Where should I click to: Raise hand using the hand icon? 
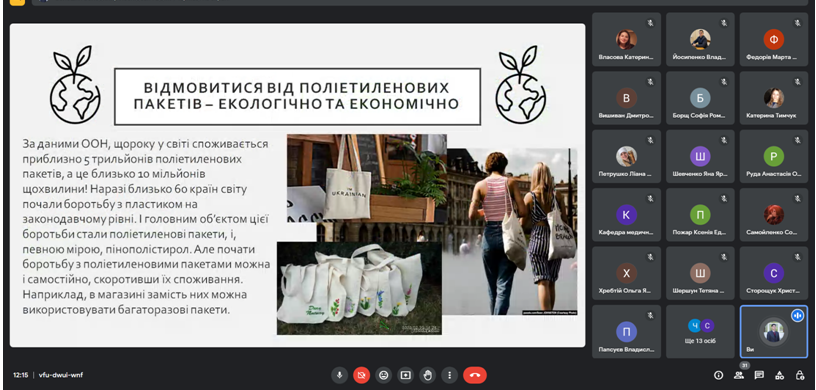pyautogui.click(x=428, y=375)
